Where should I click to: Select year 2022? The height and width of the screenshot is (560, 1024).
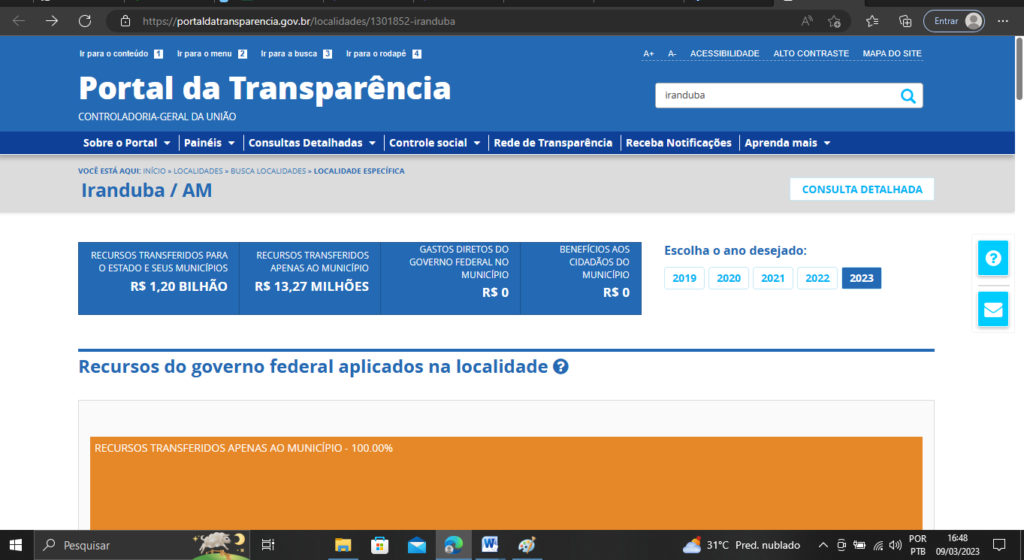coord(817,279)
